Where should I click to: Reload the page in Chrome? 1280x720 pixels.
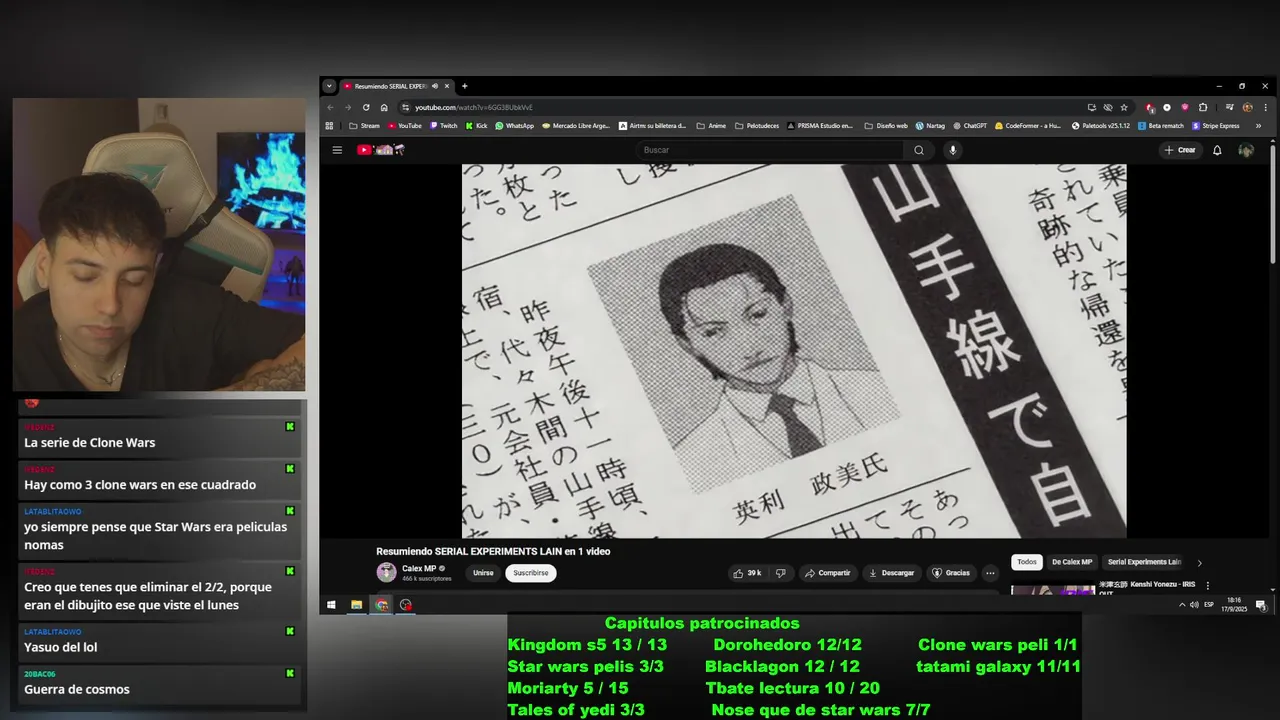point(366,107)
